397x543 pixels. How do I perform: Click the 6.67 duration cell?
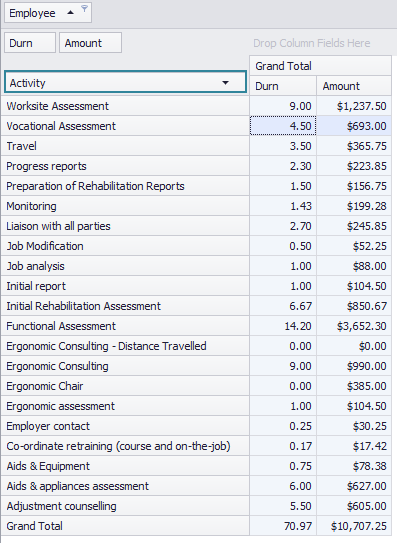click(283, 306)
